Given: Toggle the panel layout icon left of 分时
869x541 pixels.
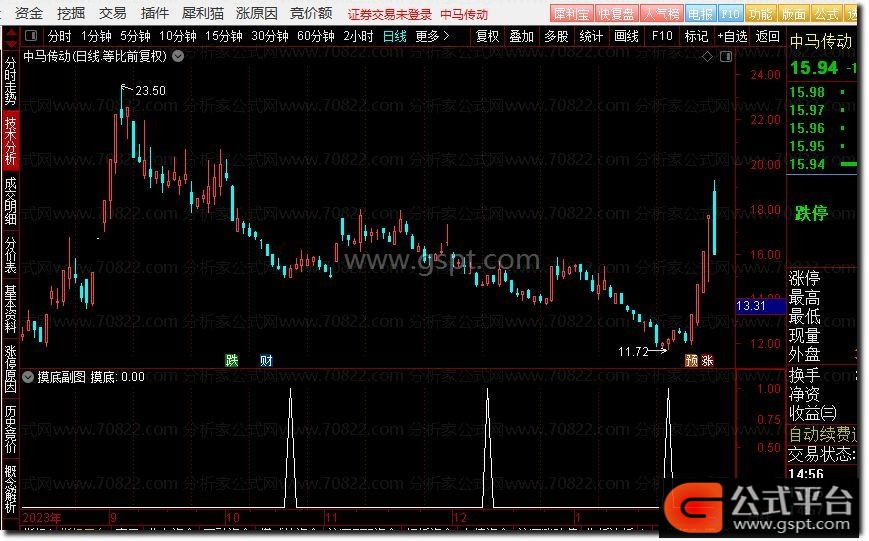Looking at the screenshot, I should 31,36.
